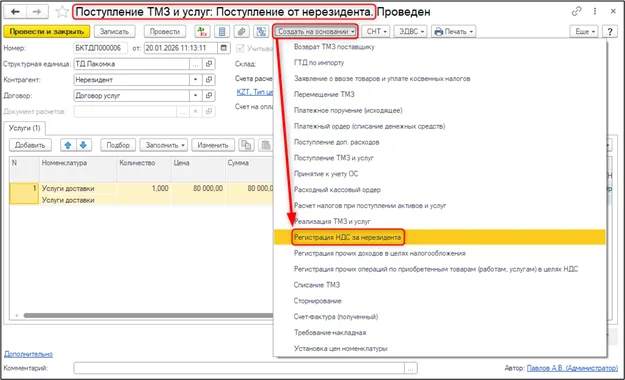Choose Реализация ТМЗ и услуг
625x380 pixels.
(x=440, y=221)
